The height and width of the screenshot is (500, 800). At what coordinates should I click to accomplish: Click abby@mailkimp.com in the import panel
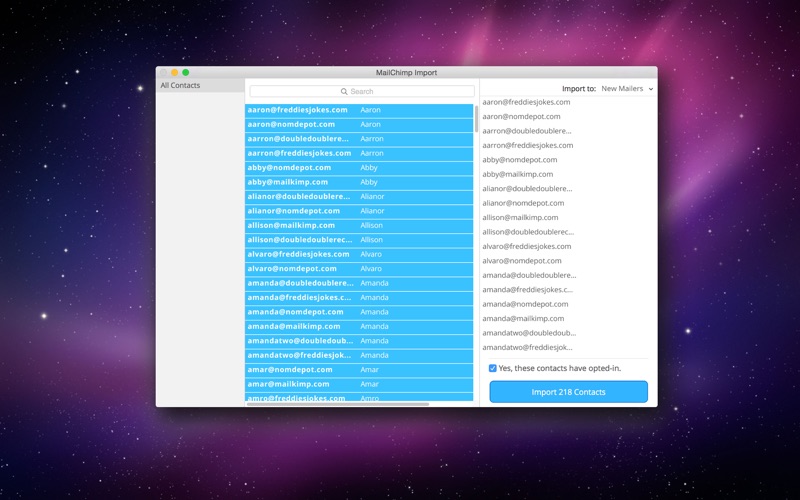518,174
